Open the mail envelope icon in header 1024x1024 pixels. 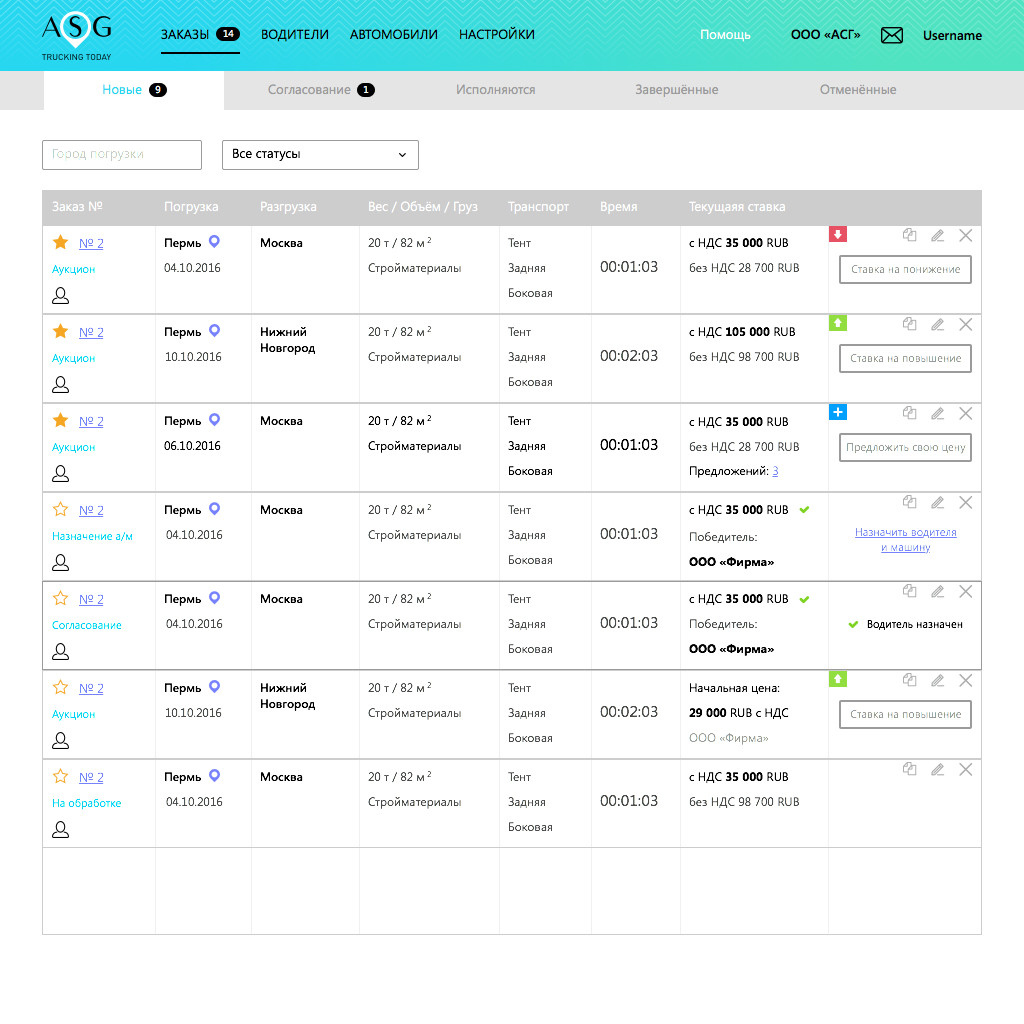pyautogui.click(x=891, y=35)
